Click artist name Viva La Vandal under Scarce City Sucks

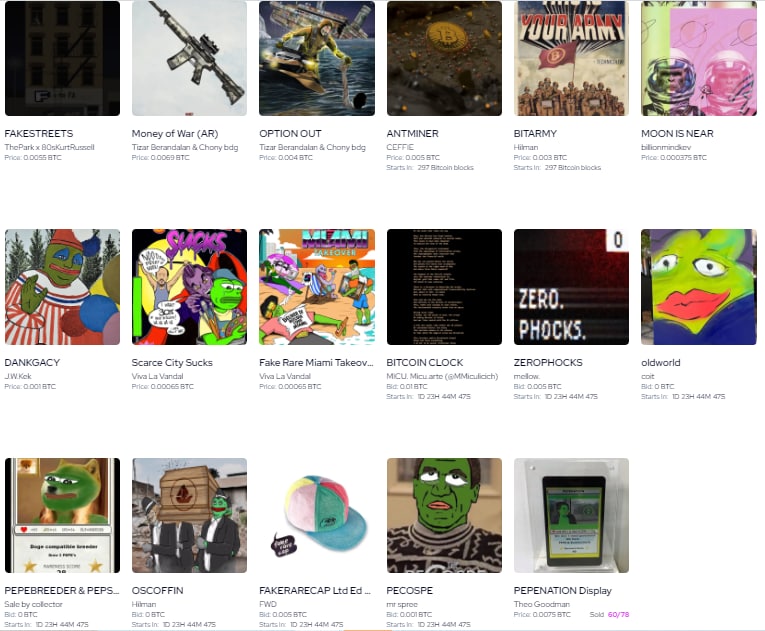158,376
